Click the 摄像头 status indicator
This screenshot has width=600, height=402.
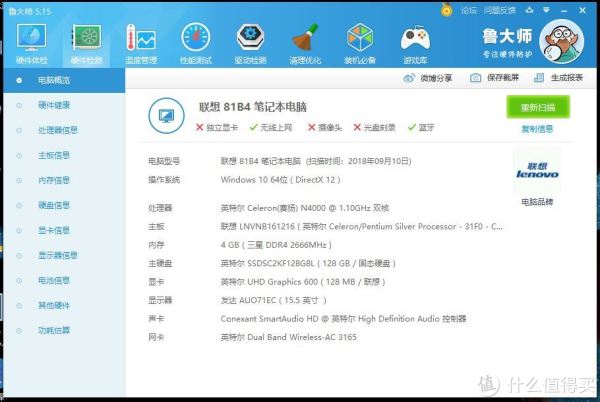325,127
